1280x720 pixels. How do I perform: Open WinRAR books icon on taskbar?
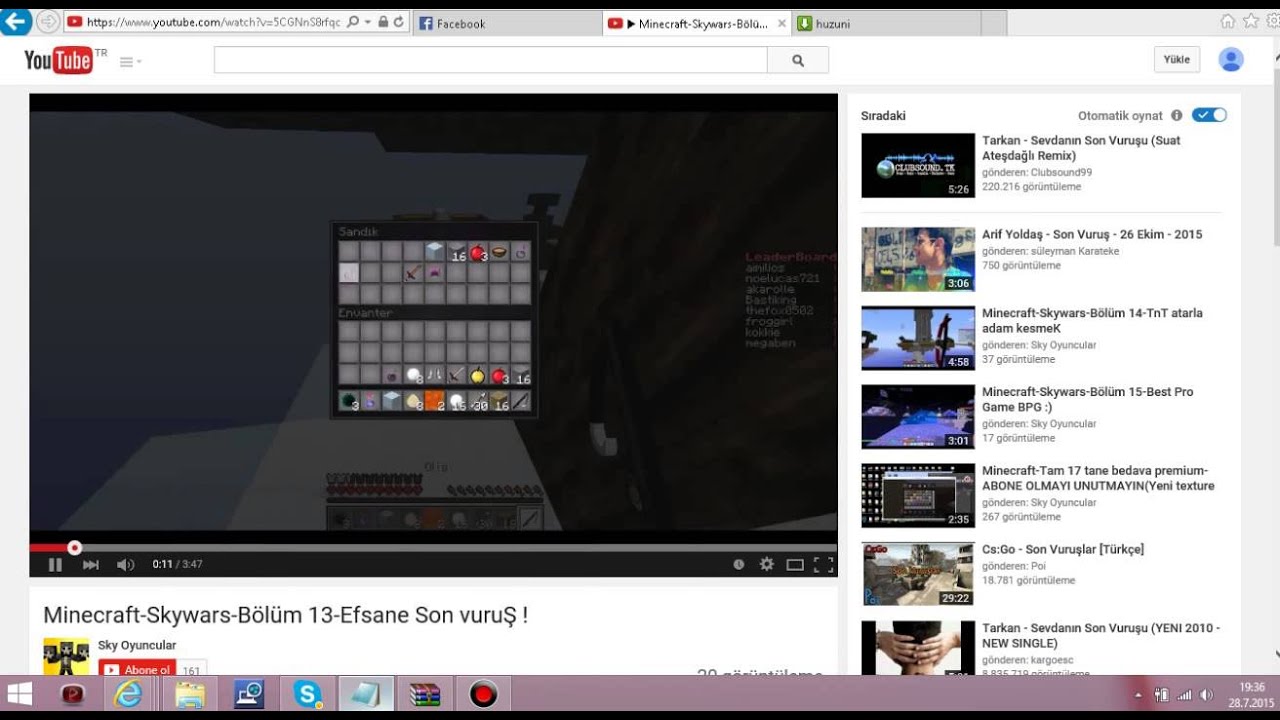pyautogui.click(x=425, y=694)
